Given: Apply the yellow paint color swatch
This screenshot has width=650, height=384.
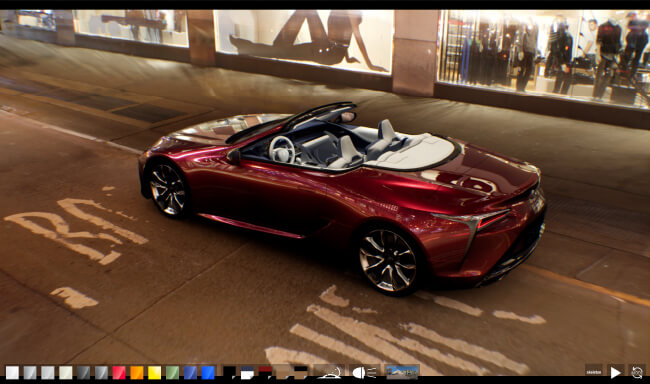Looking at the screenshot, I should (x=155, y=372).
